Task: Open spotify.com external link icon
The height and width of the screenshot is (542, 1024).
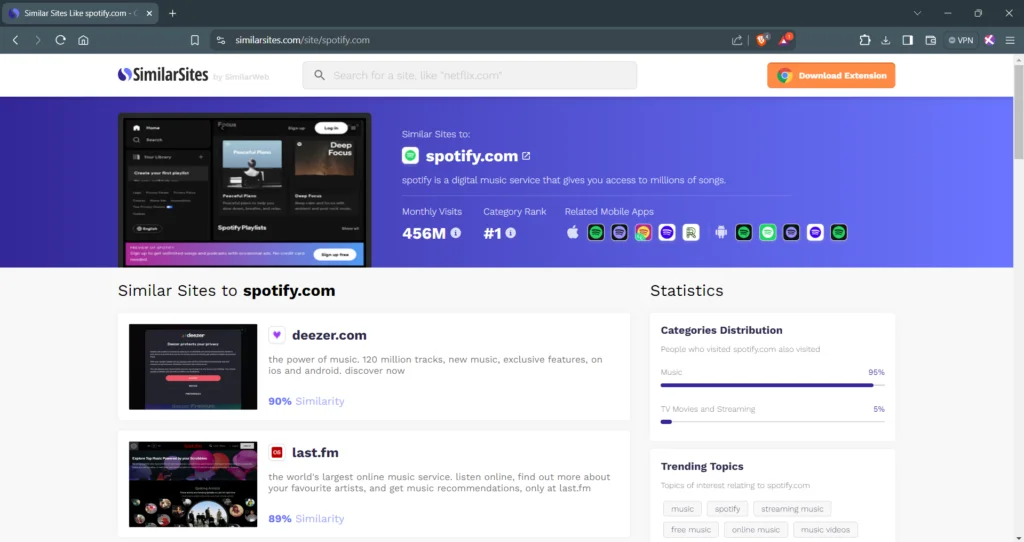Action: click(526, 156)
